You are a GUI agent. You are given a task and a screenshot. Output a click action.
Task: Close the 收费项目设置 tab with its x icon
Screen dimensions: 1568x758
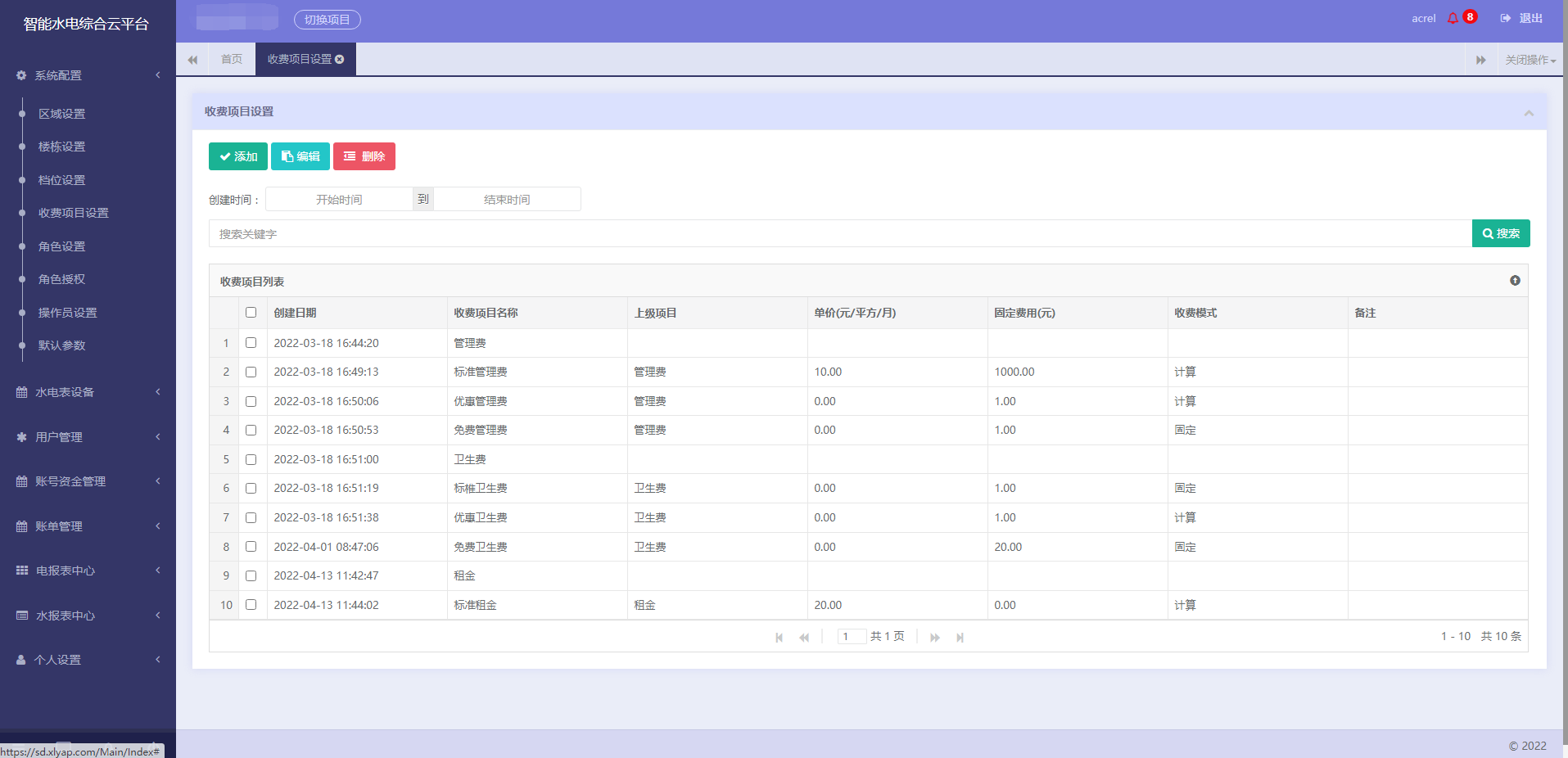click(x=339, y=59)
